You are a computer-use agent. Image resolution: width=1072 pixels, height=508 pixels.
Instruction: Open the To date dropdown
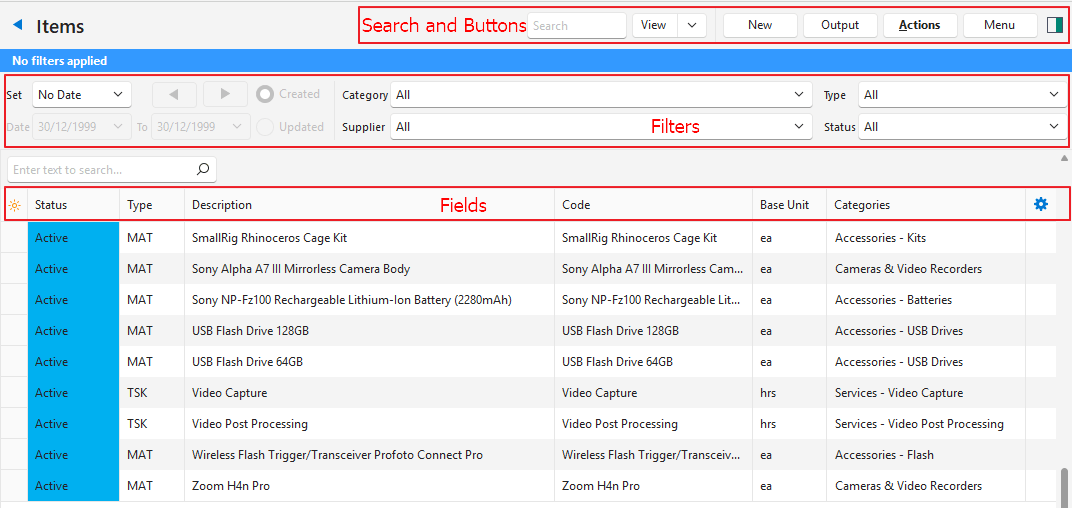coord(200,126)
